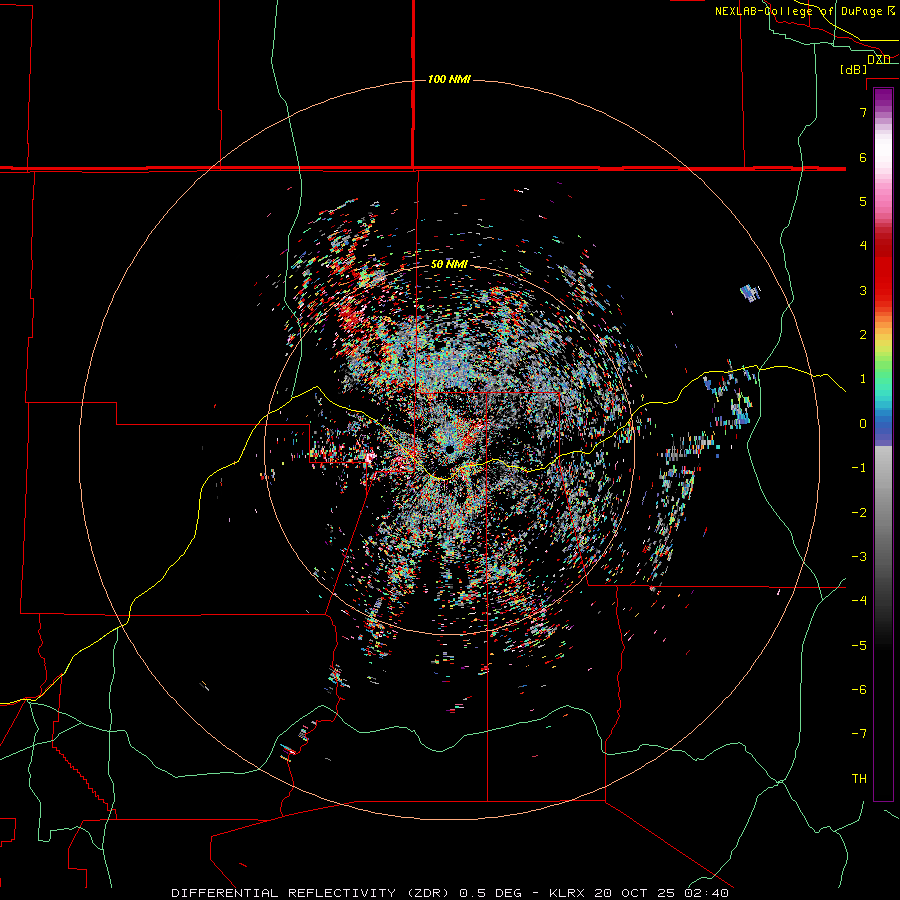The width and height of the screenshot is (900, 900).
Task: Click the 6 tick label on scale
Action: coord(863,157)
